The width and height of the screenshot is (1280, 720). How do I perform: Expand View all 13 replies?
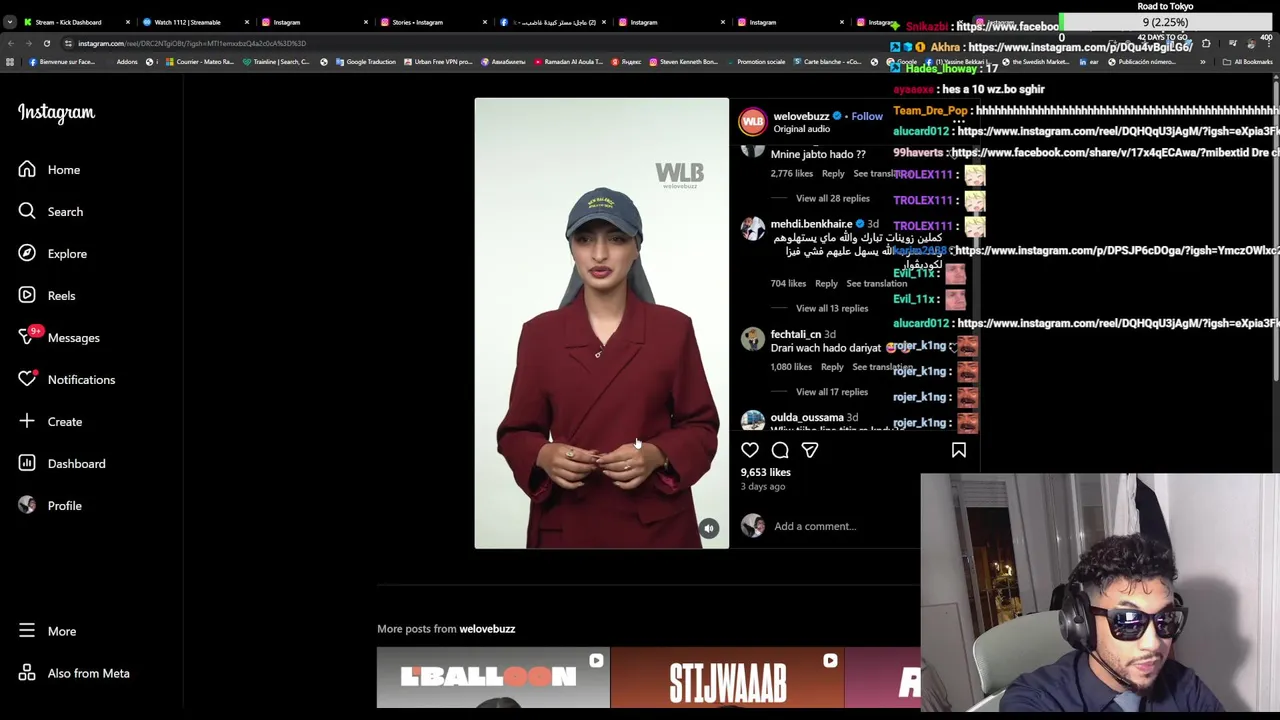click(832, 308)
